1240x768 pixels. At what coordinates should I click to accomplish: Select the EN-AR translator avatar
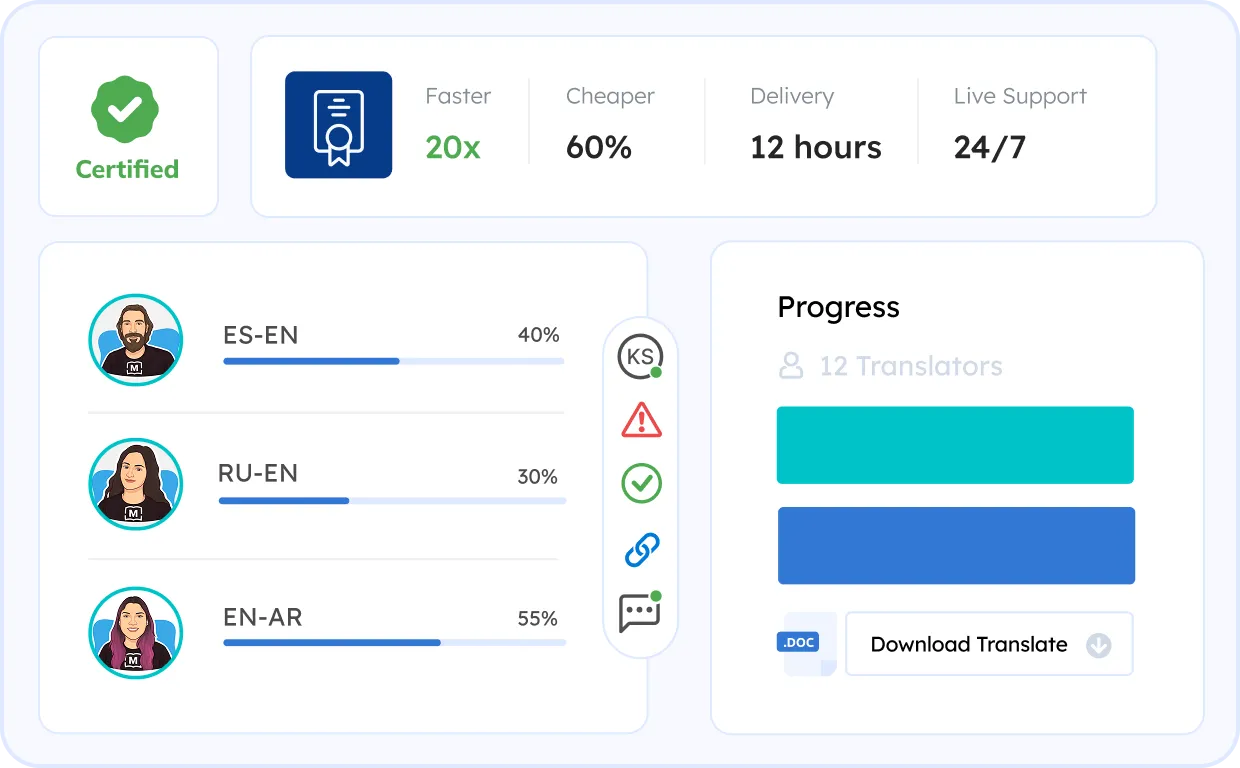135,633
